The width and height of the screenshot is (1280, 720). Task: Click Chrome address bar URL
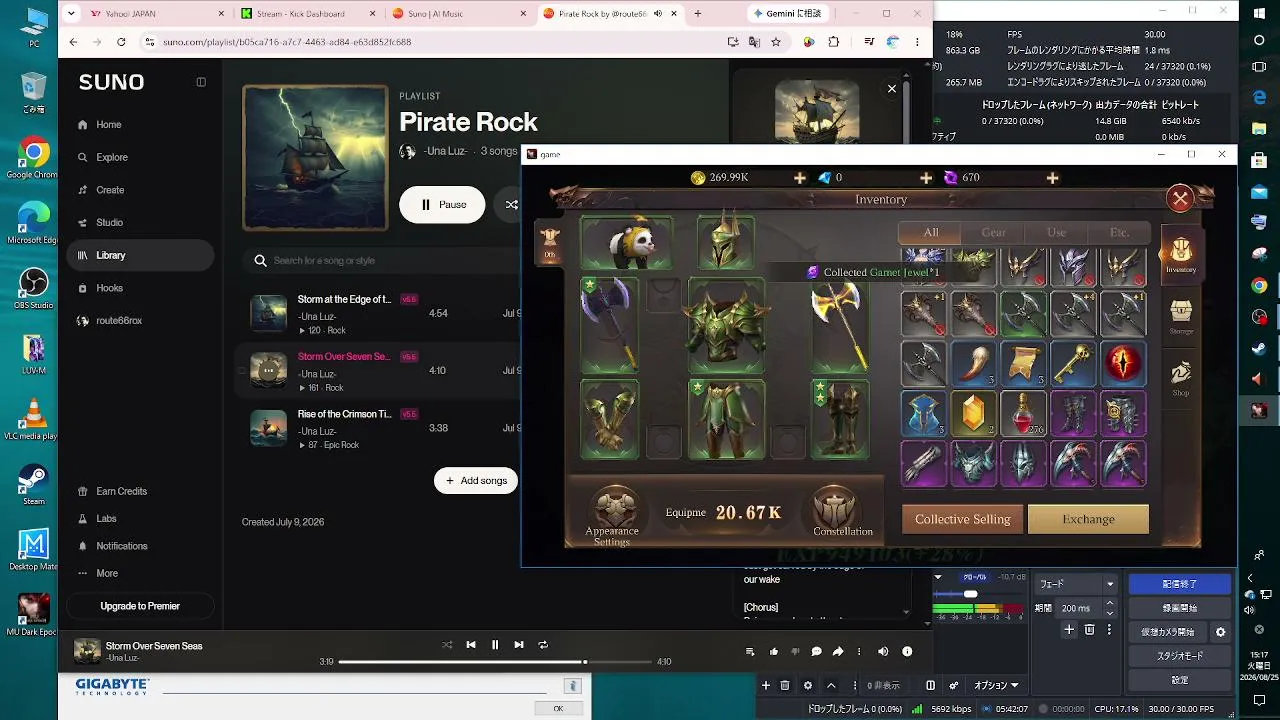(x=285, y=42)
